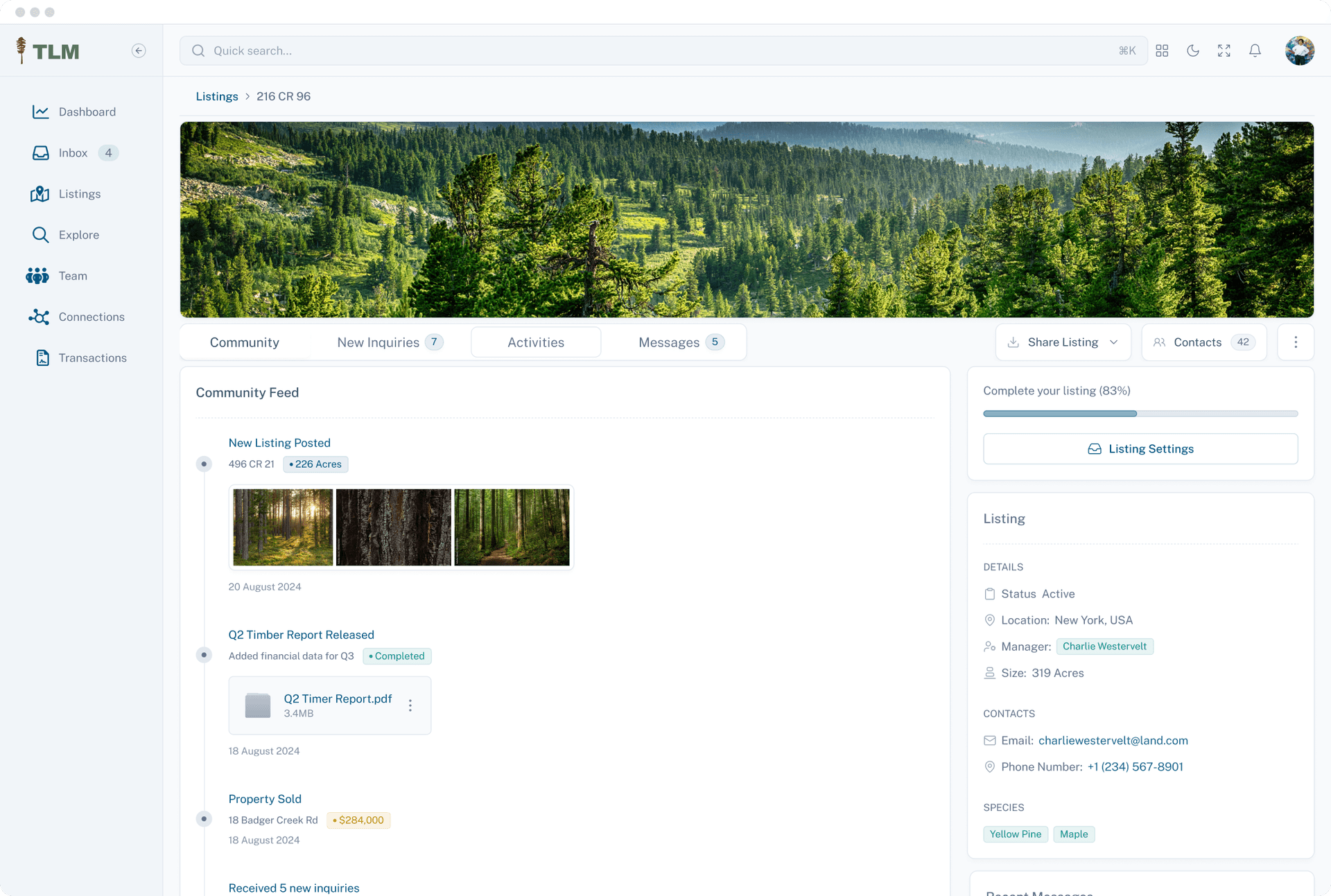Open the Q2 Timer Report.pdf options menu
This screenshot has width=1331, height=896.
tap(410, 705)
